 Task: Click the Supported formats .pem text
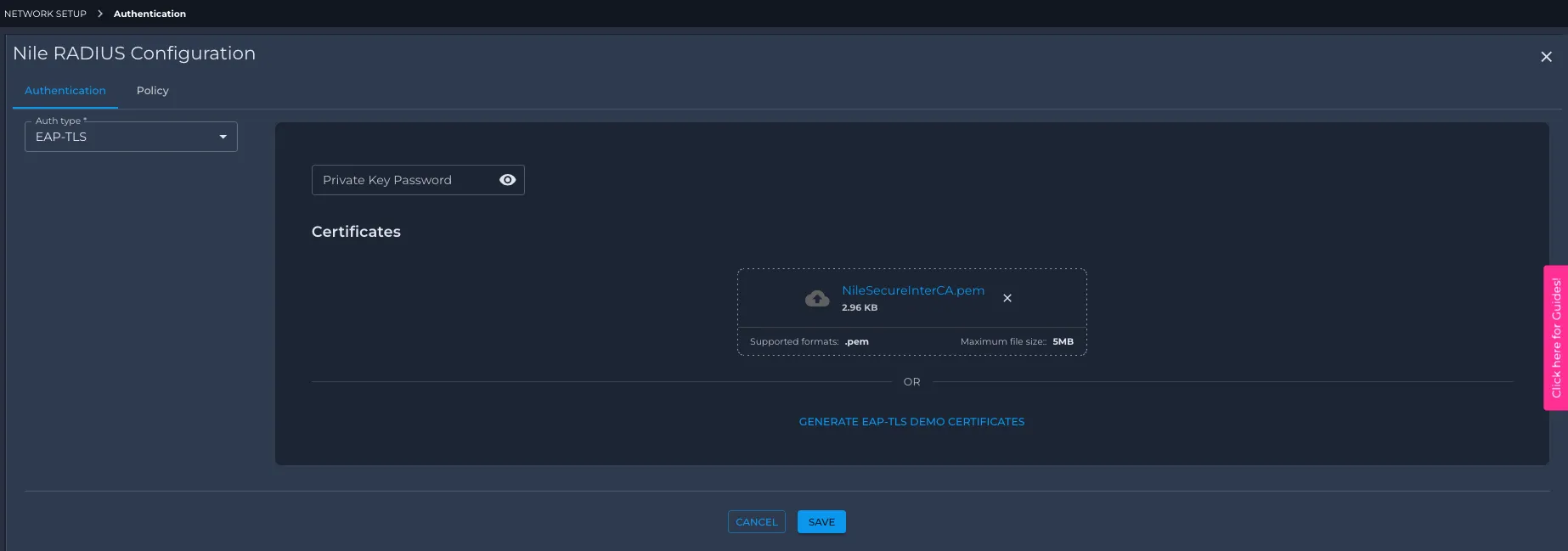tap(809, 342)
